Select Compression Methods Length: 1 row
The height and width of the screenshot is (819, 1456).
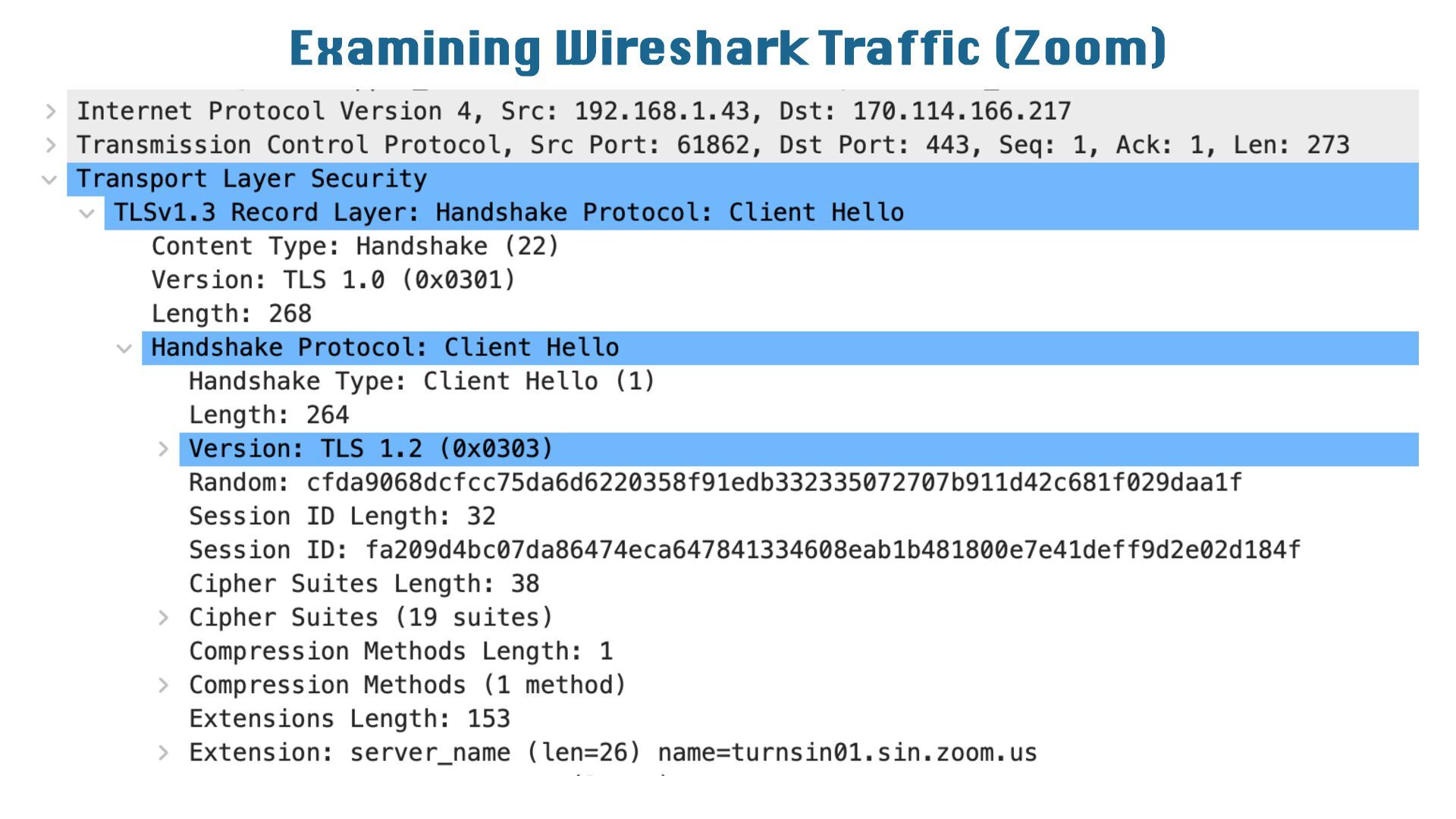[400, 651]
